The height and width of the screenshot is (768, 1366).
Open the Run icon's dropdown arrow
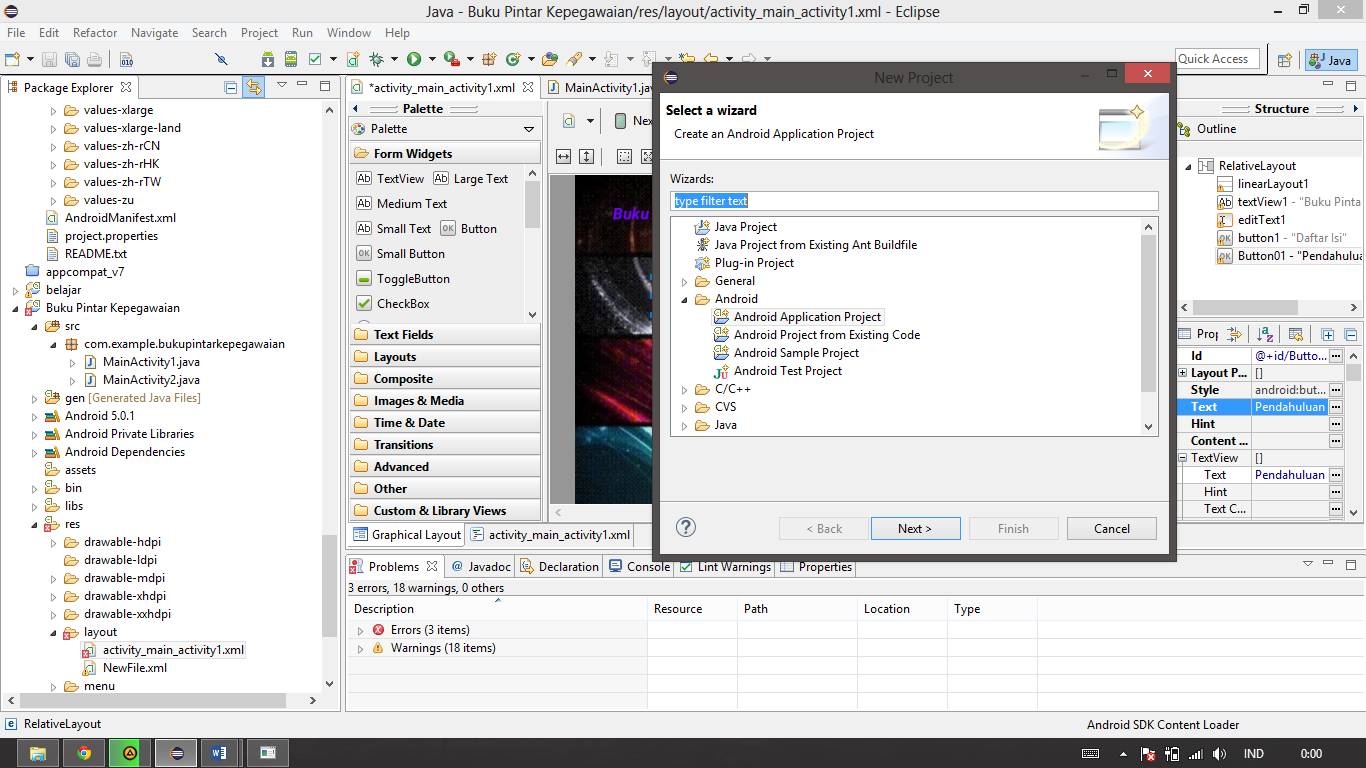(x=431, y=60)
